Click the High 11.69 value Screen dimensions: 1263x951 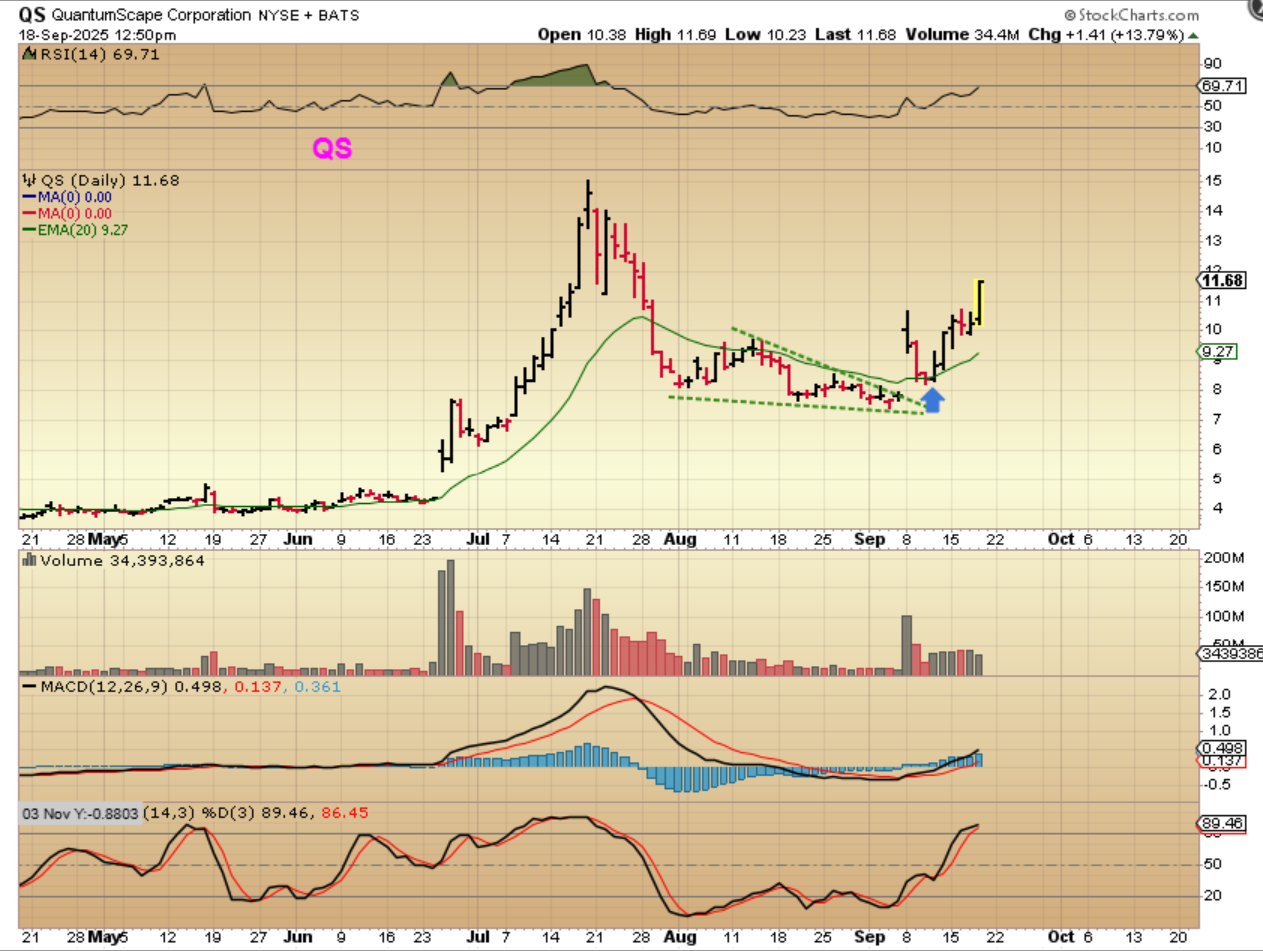pos(678,34)
